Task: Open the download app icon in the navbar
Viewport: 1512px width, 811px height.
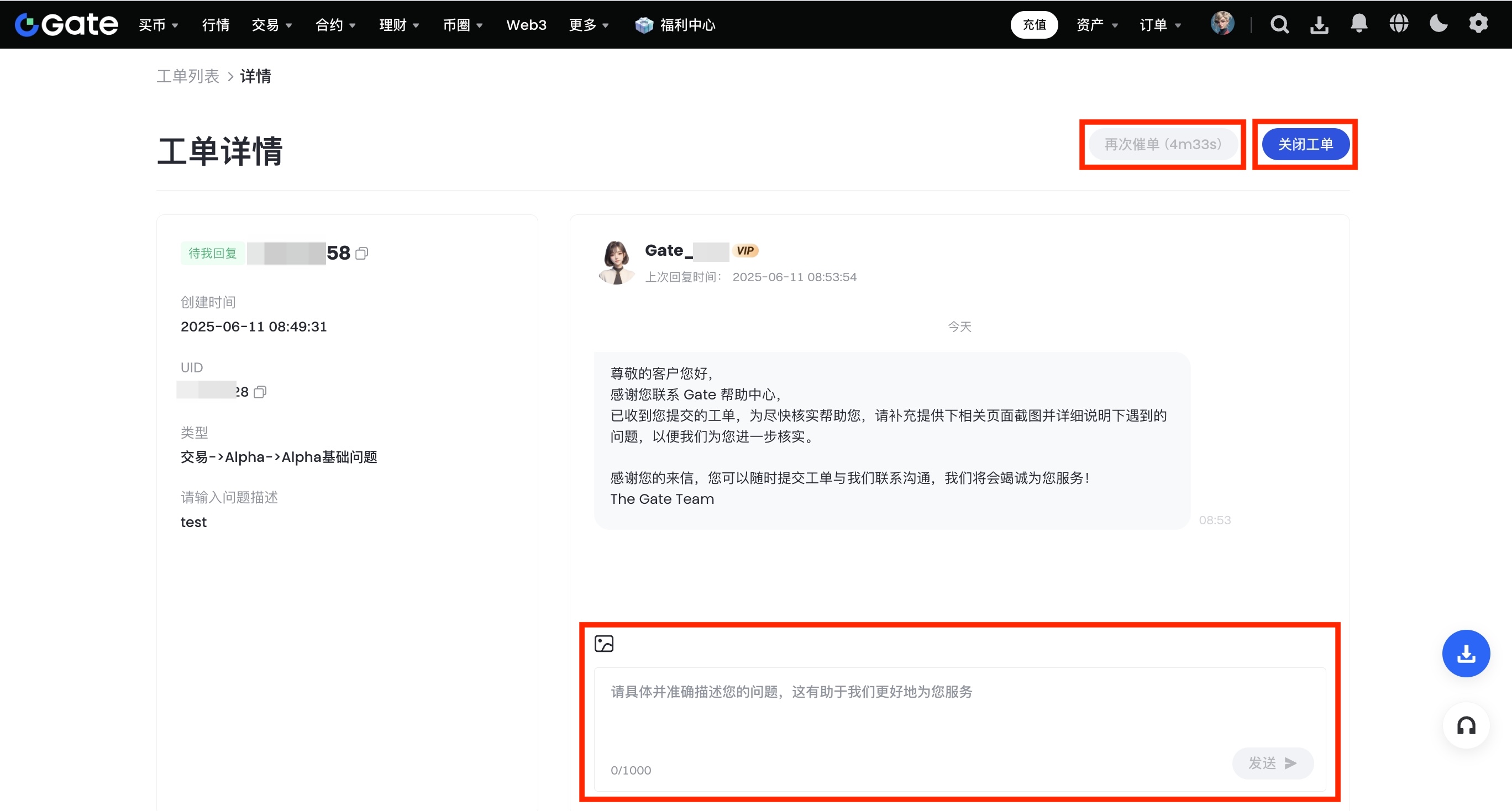Action: [x=1319, y=25]
